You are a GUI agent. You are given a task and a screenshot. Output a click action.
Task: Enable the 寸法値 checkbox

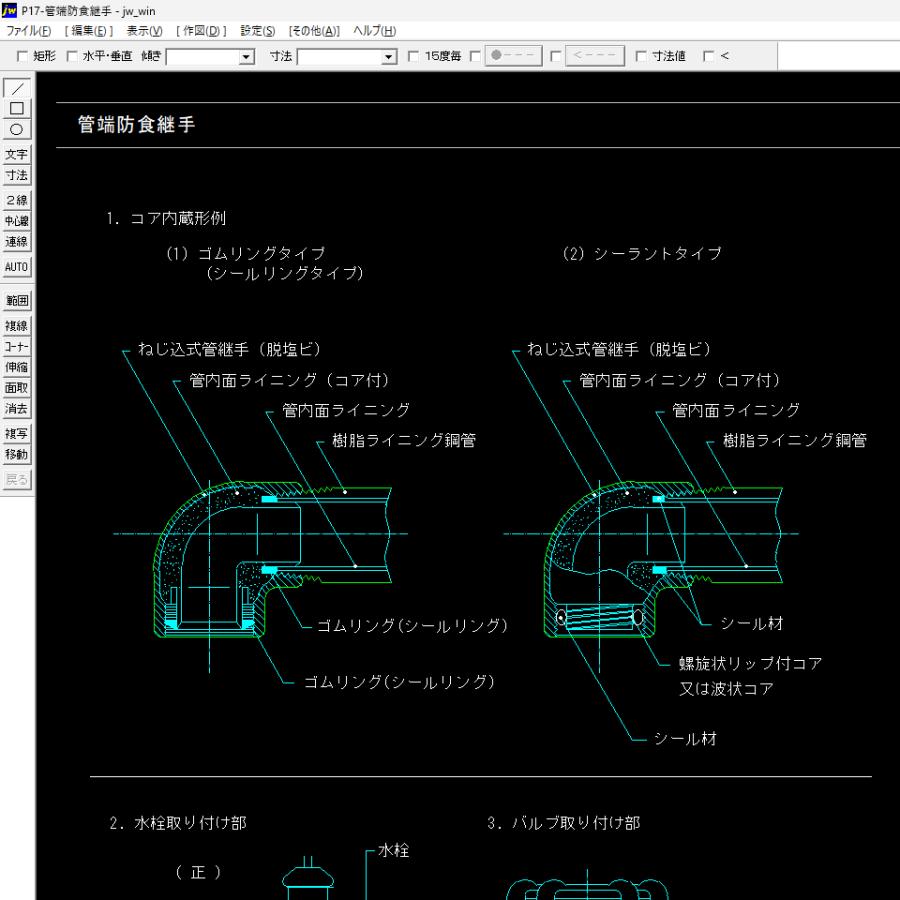(641, 56)
